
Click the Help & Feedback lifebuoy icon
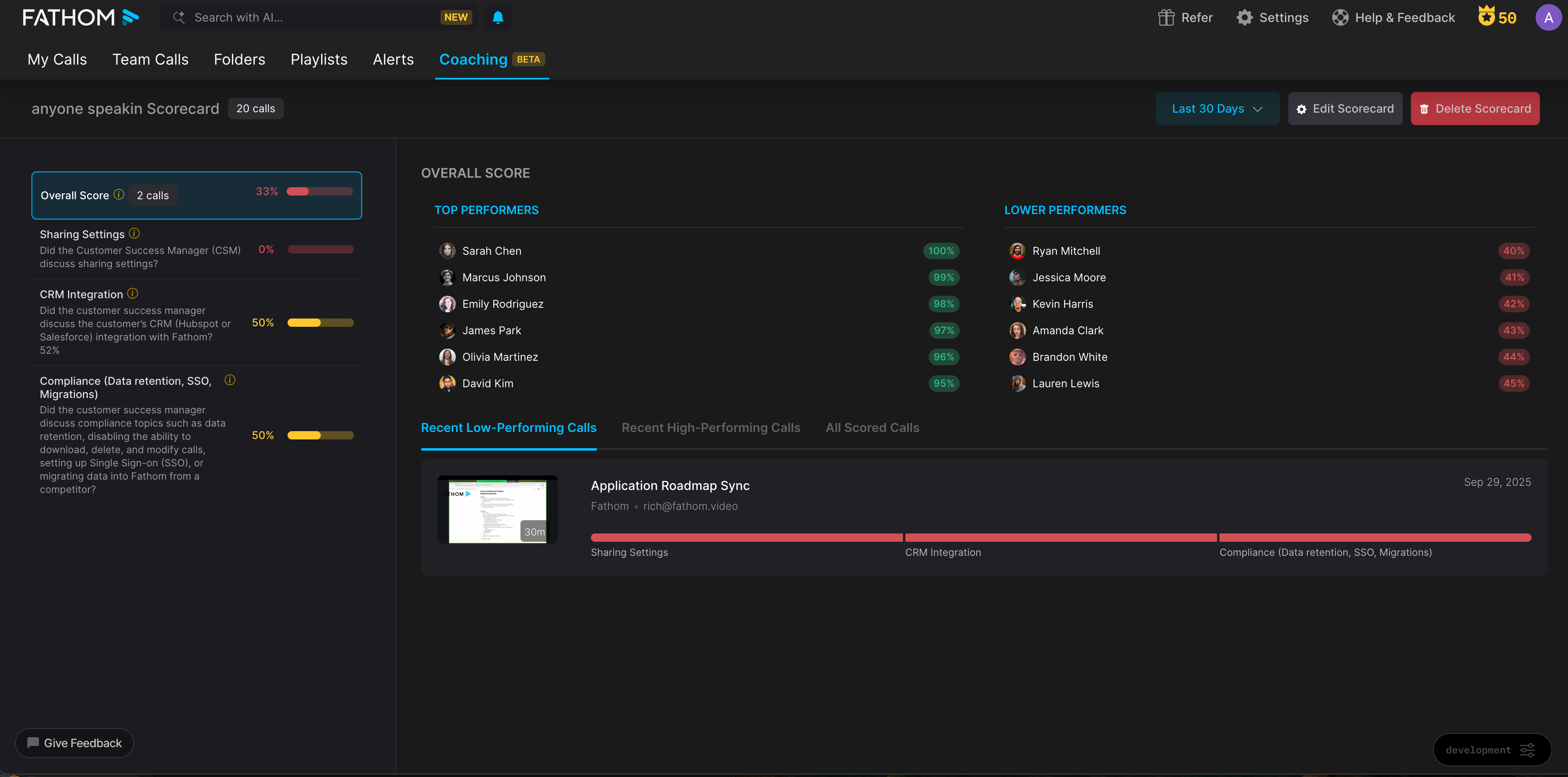[x=1340, y=18]
